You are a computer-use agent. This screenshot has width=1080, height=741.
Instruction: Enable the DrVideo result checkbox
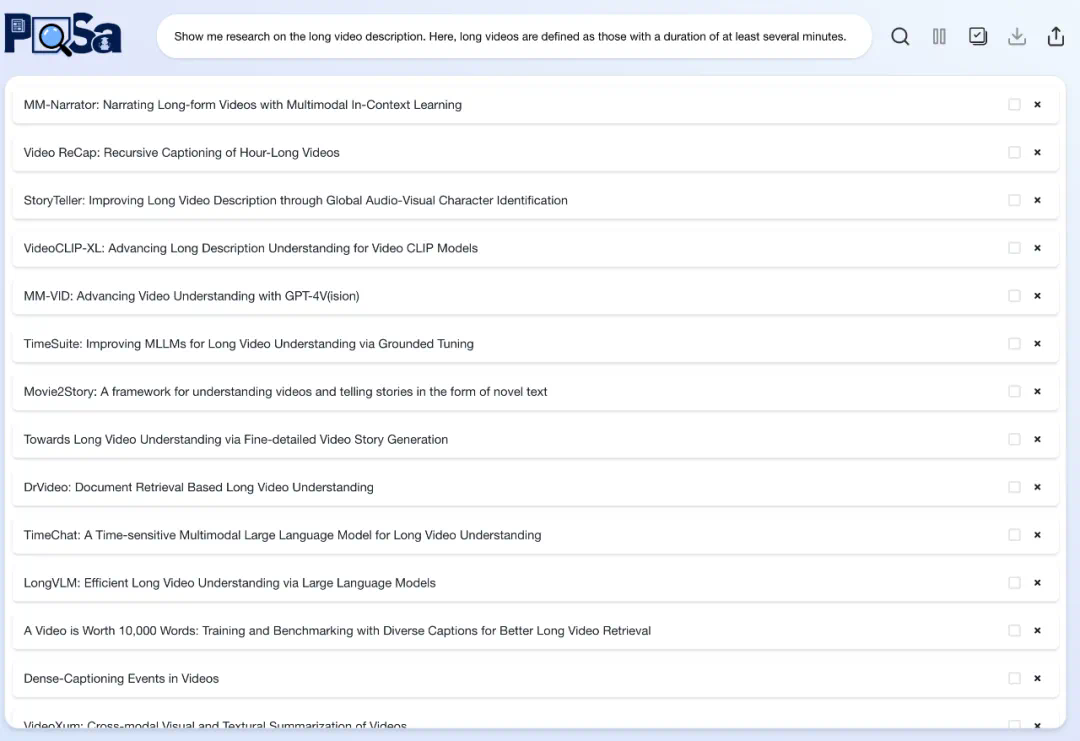[1014, 487]
